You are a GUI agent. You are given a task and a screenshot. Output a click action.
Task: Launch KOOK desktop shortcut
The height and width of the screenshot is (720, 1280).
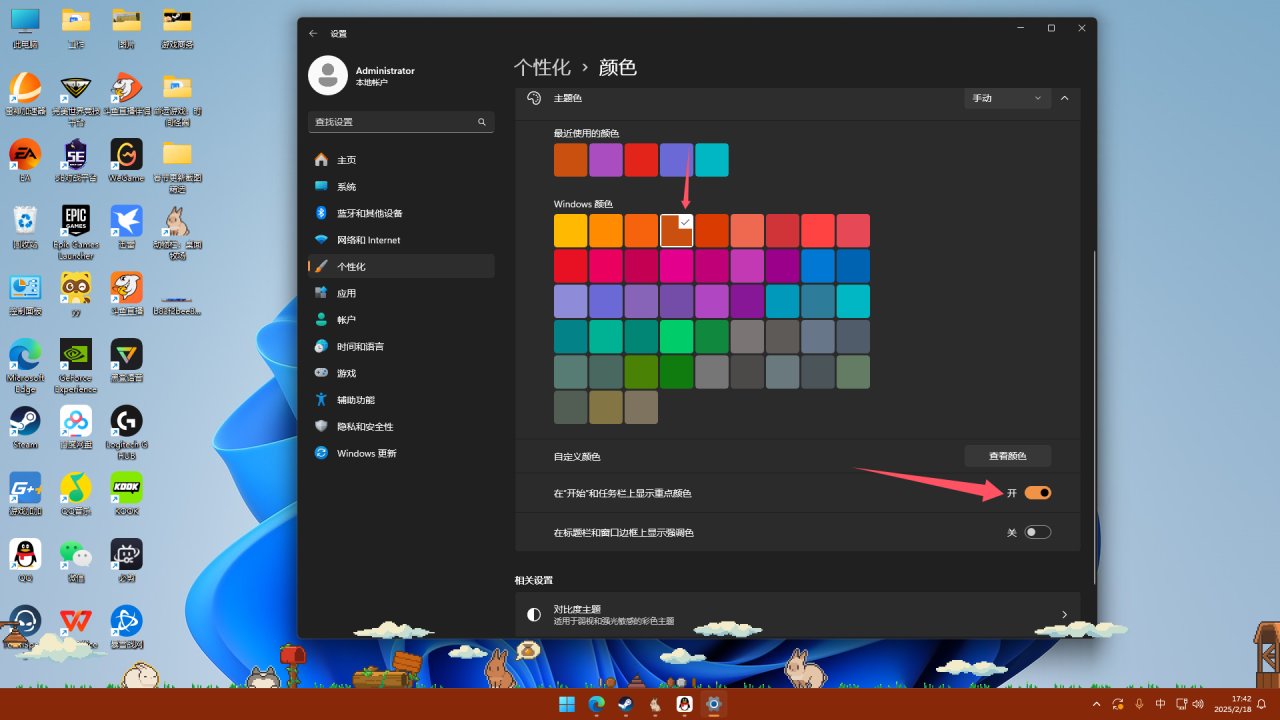click(126, 494)
